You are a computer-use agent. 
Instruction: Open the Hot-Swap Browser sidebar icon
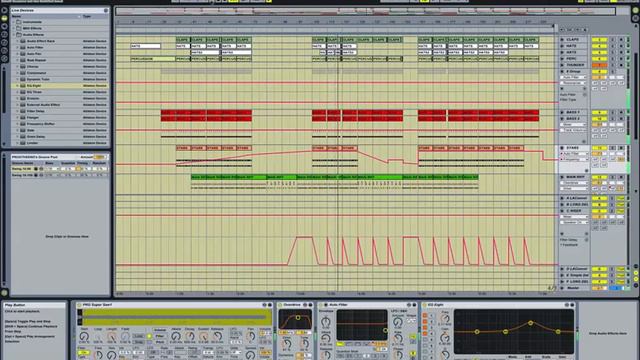click(x=4, y=58)
